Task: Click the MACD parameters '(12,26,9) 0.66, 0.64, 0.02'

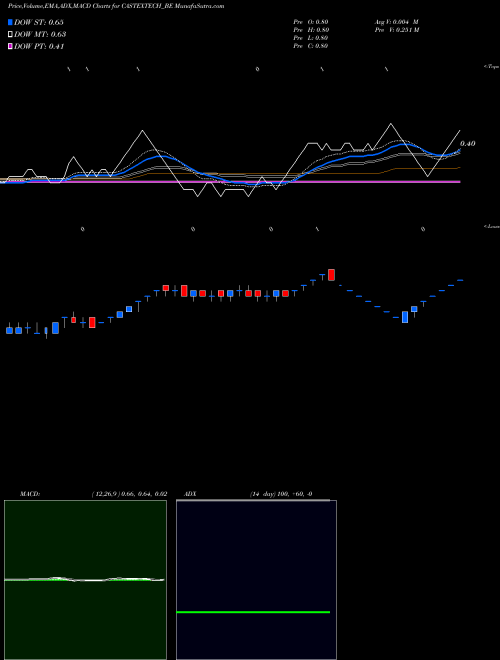Action: tap(129, 494)
